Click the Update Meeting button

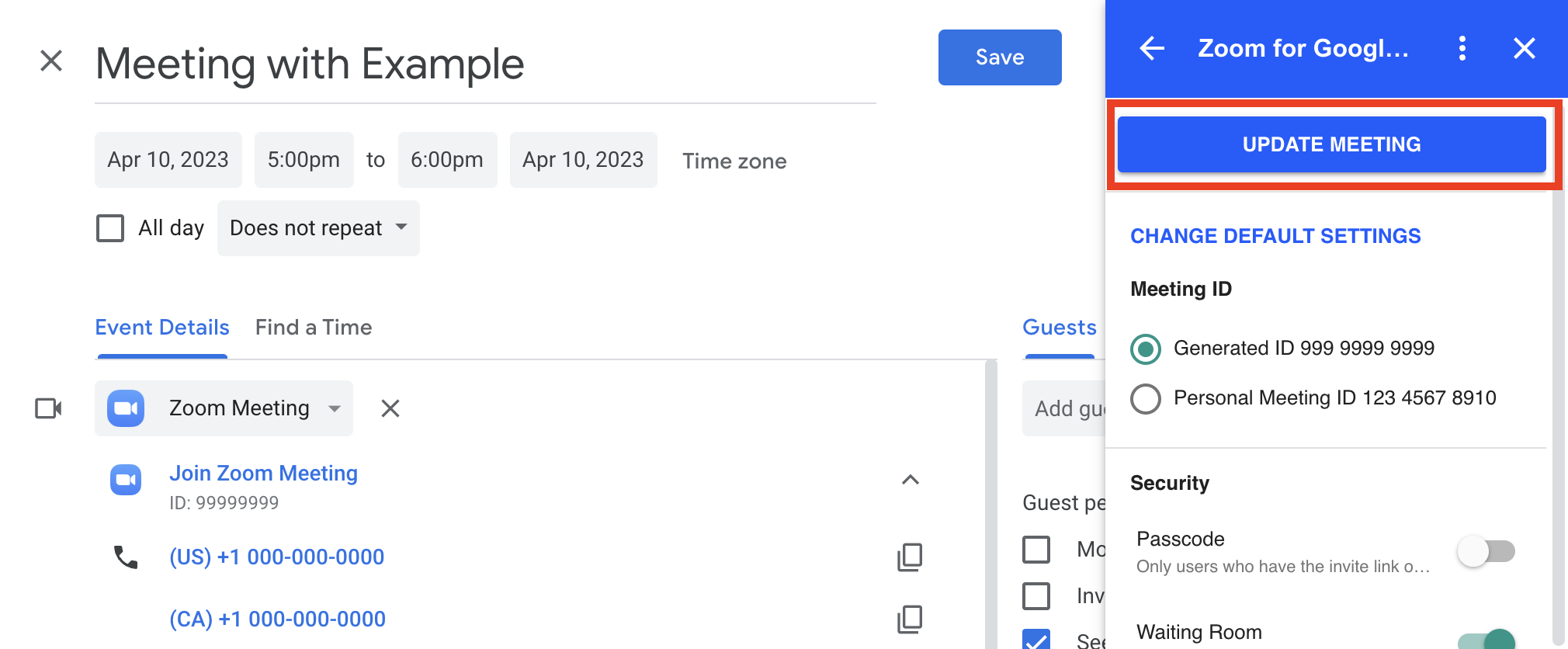[x=1331, y=144]
